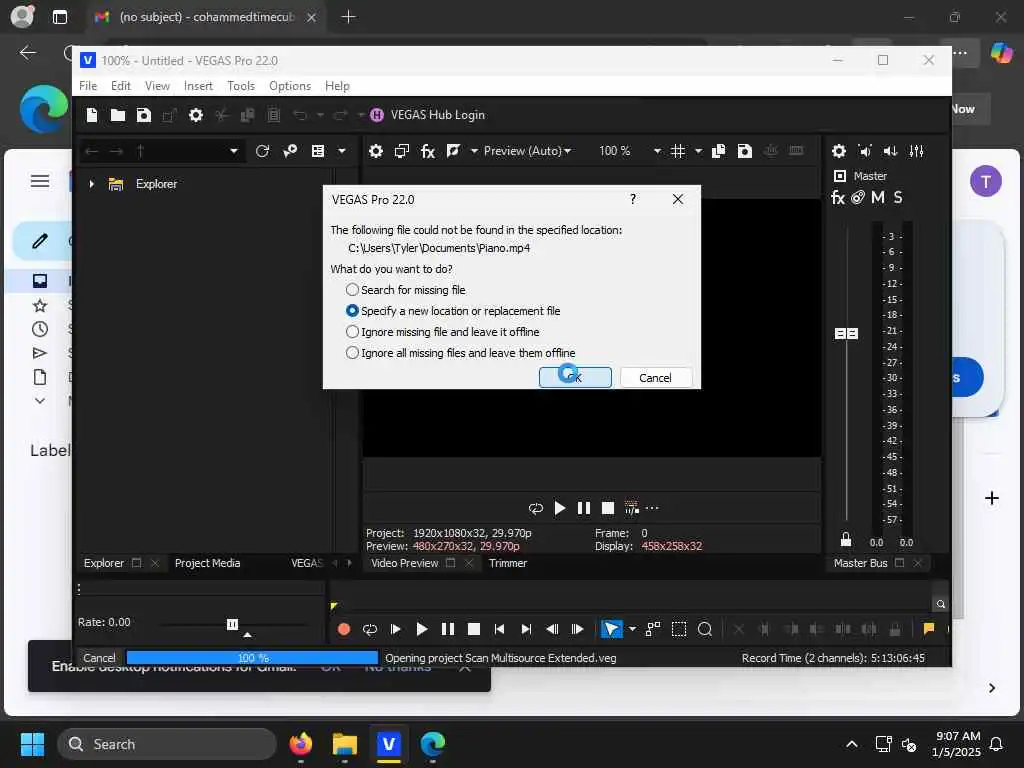Viewport: 1024px width, 768px height.
Task: Open Master Bus audio properties gear
Action: tap(839, 151)
